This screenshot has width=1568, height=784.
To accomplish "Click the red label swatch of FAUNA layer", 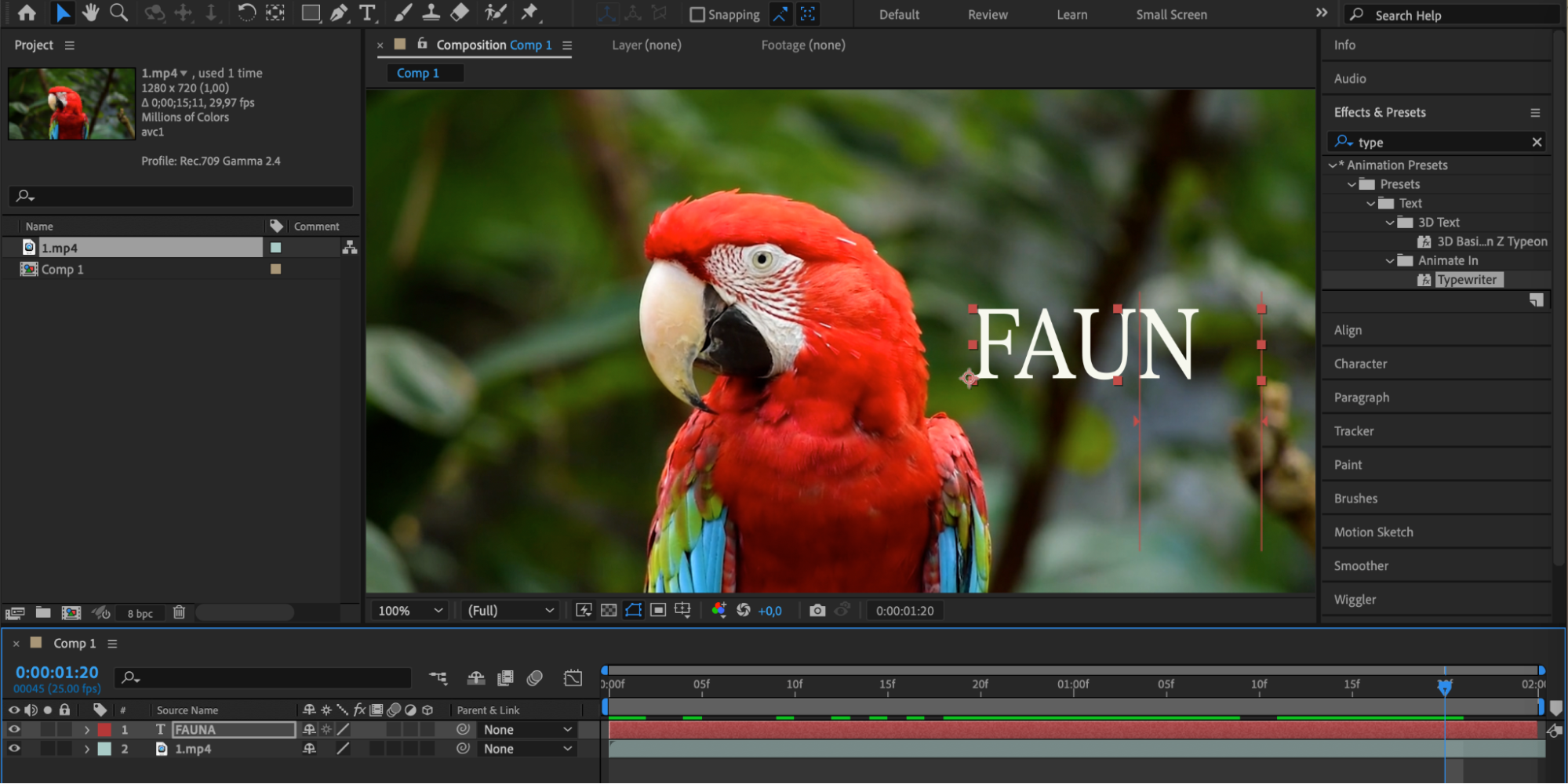I will [x=104, y=729].
